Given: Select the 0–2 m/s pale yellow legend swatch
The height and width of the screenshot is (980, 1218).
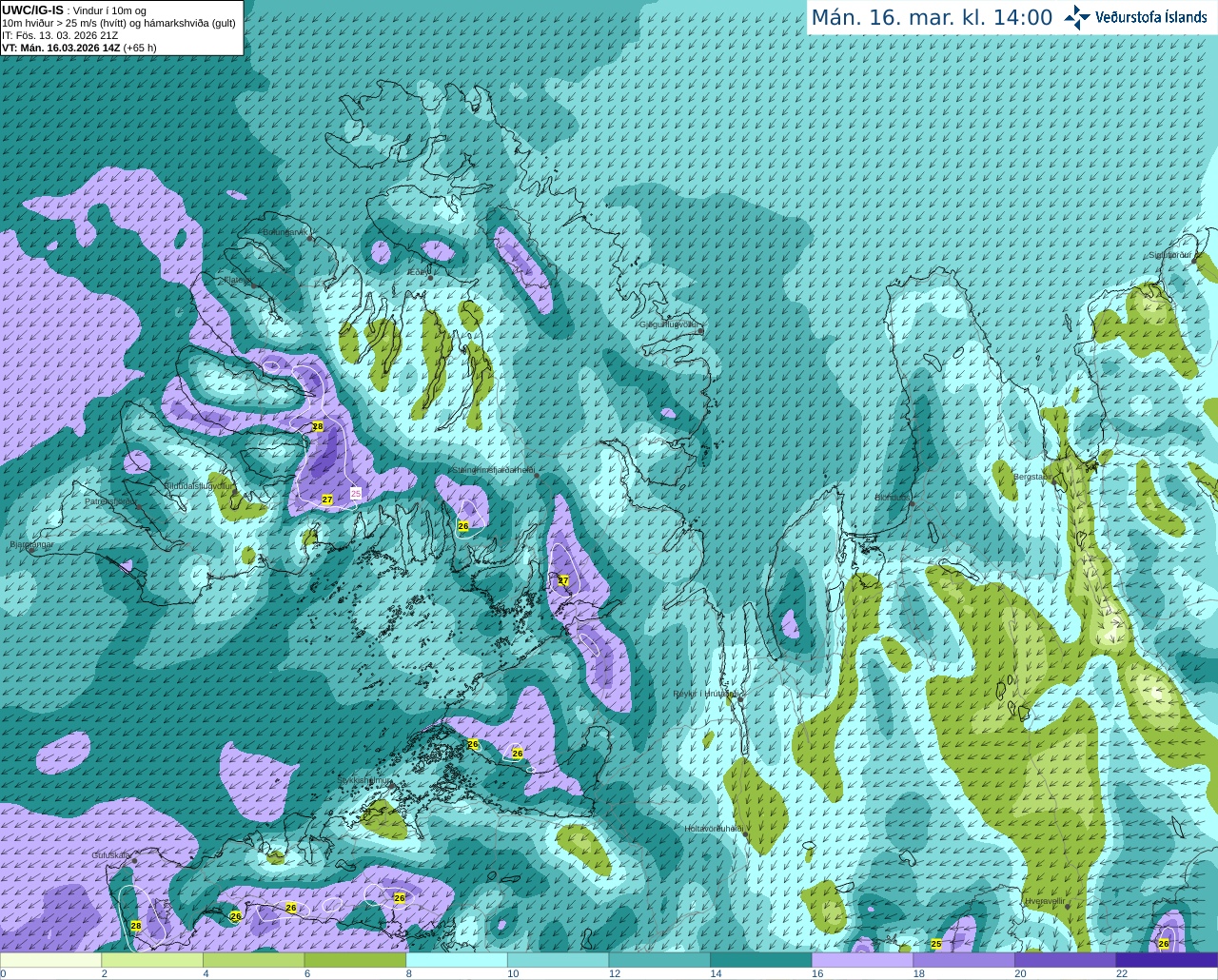Looking at the screenshot, I should click(51, 960).
